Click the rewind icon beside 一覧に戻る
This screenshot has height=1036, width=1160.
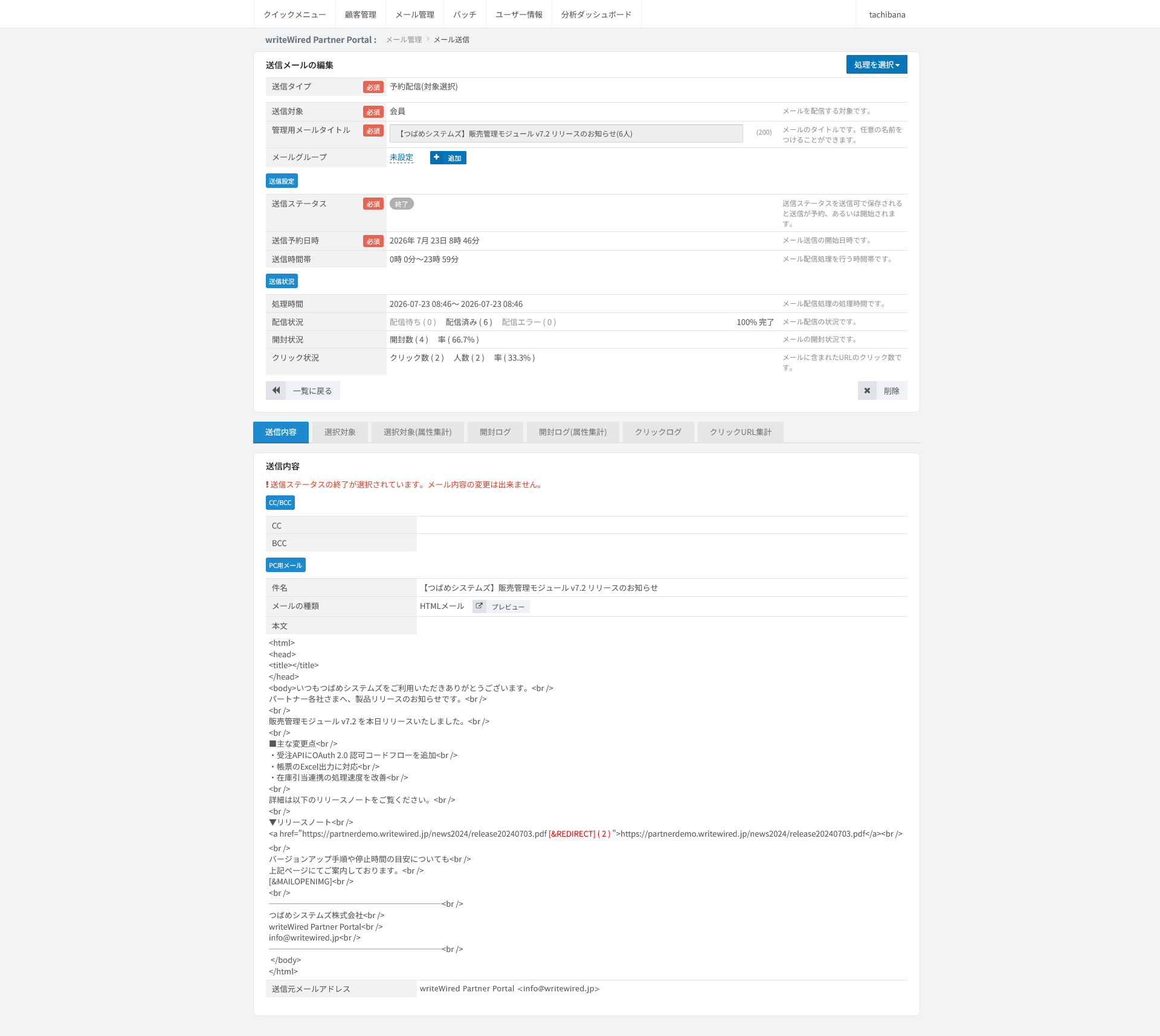pos(275,390)
